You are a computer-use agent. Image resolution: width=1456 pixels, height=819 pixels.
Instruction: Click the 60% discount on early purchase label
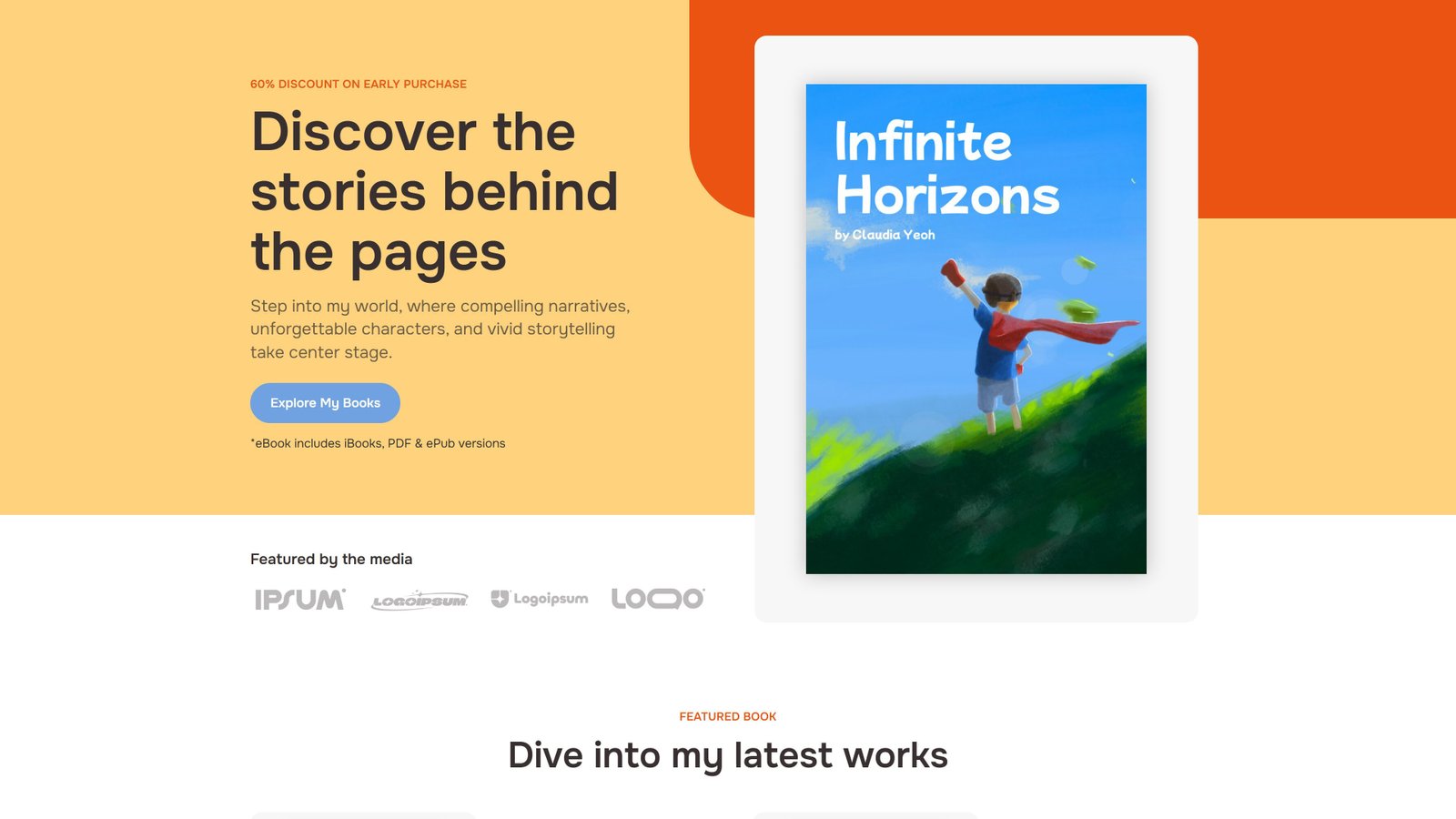point(359,84)
